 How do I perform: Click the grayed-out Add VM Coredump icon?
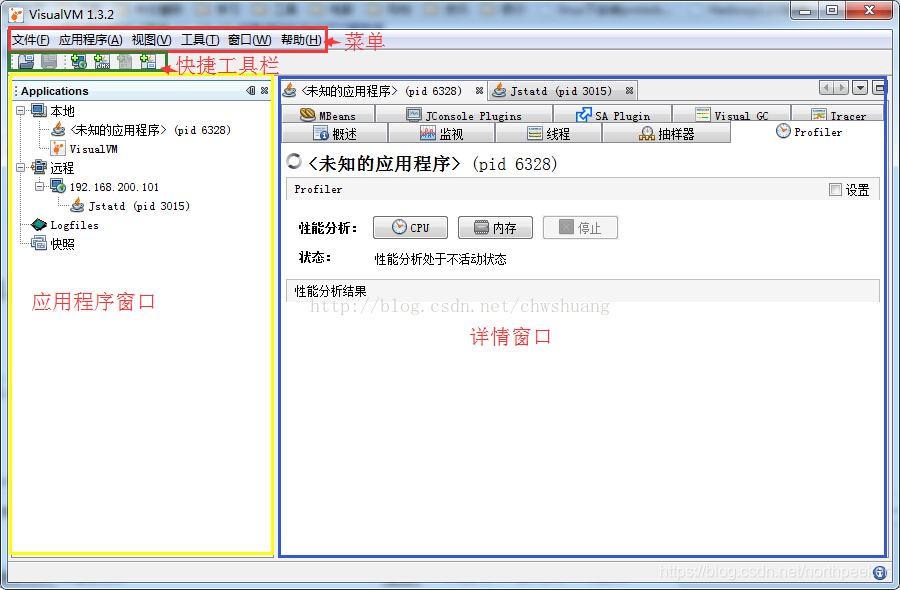pyautogui.click(x=125, y=61)
